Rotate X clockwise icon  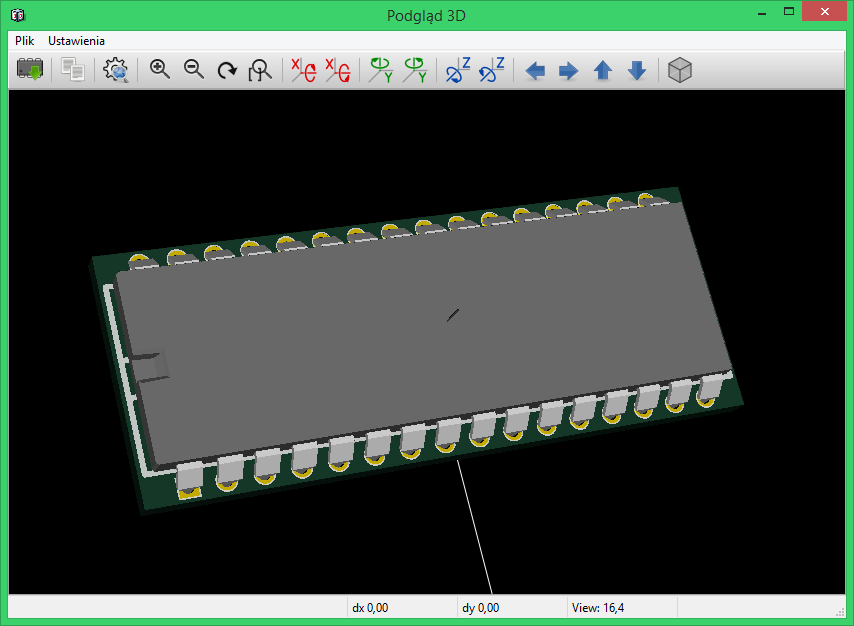pos(304,70)
